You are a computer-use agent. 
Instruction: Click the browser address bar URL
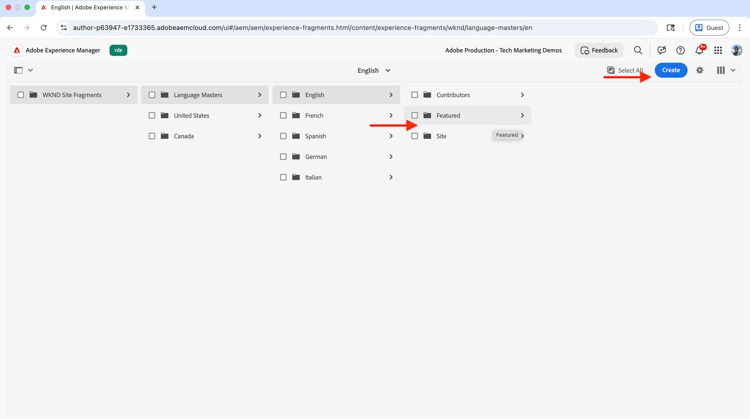(x=302, y=28)
